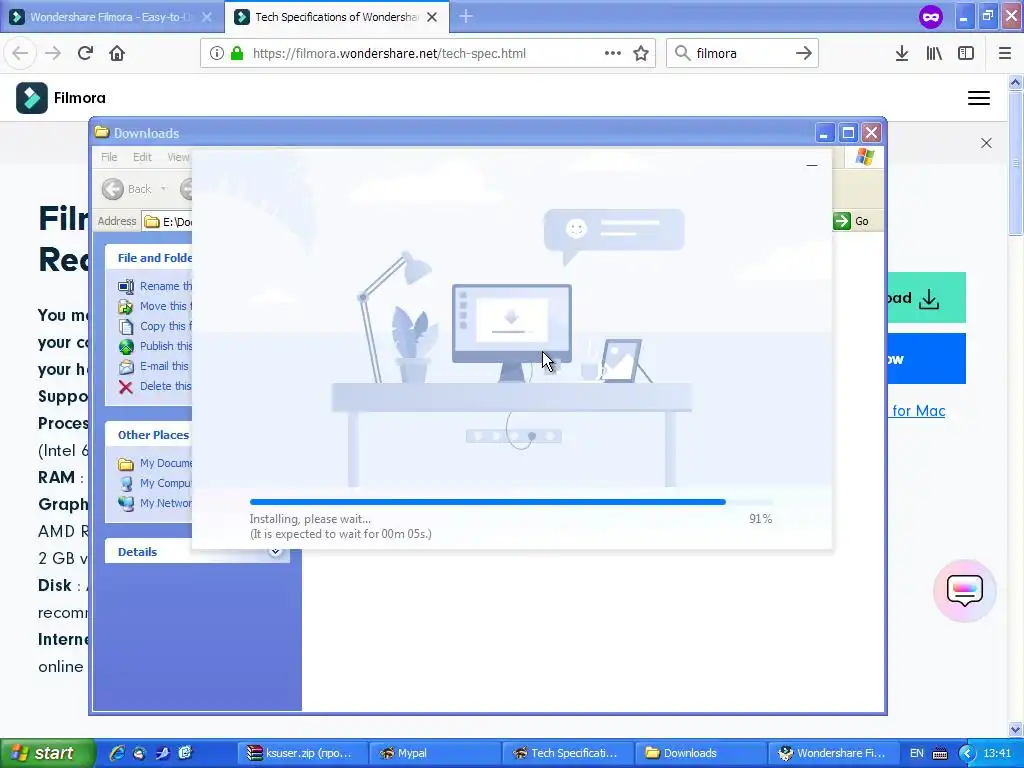The width and height of the screenshot is (1024, 768).
Task: Switch to ksuser.zip taskbar item
Action: click(x=301, y=753)
